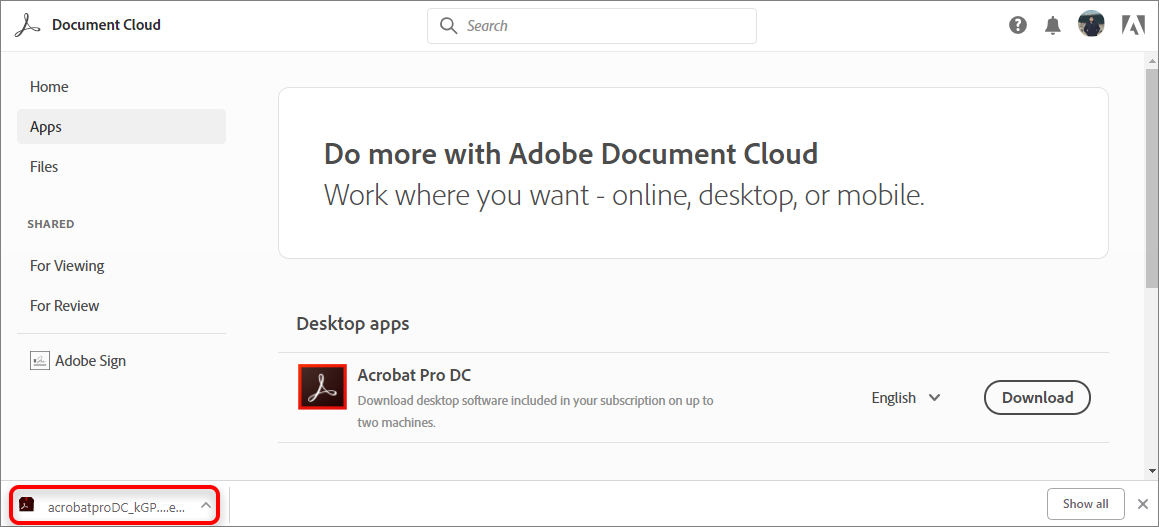
Task: Open the notifications bell icon
Action: (x=1053, y=26)
